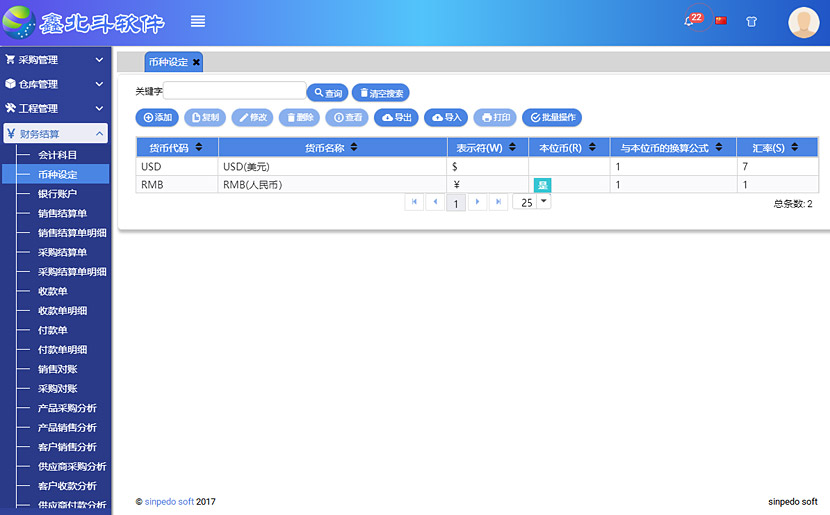Open 采购结算单 in sidebar
This screenshot has width=830, height=515.
tap(62, 252)
